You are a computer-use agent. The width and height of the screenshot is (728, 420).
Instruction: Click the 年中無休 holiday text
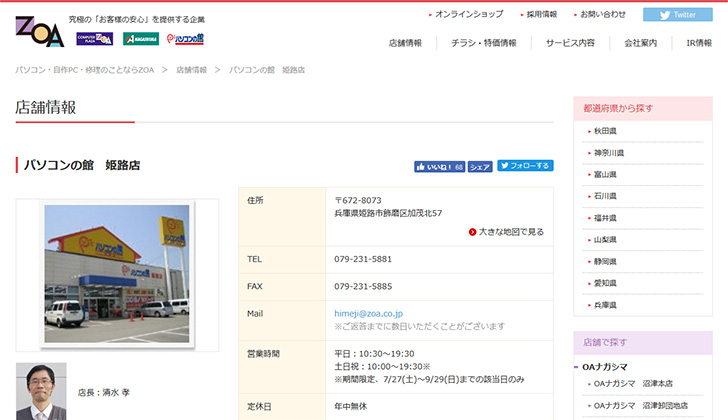tap(351, 407)
